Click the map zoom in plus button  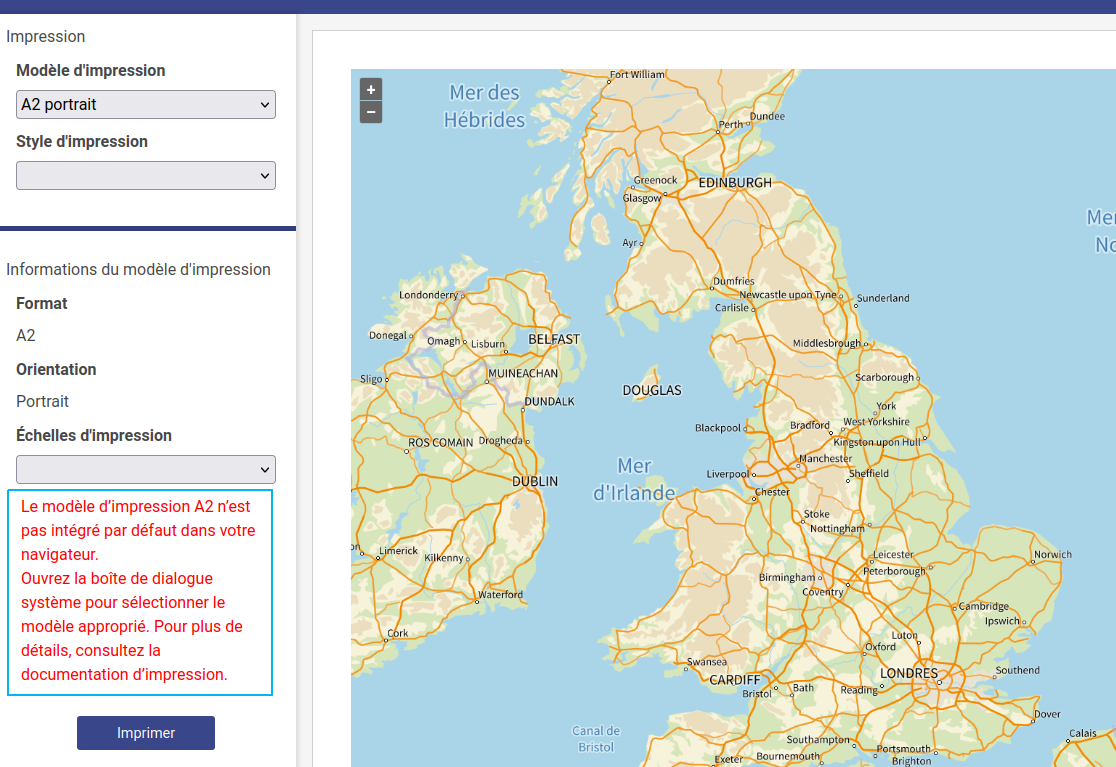pyautogui.click(x=371, y=89)
